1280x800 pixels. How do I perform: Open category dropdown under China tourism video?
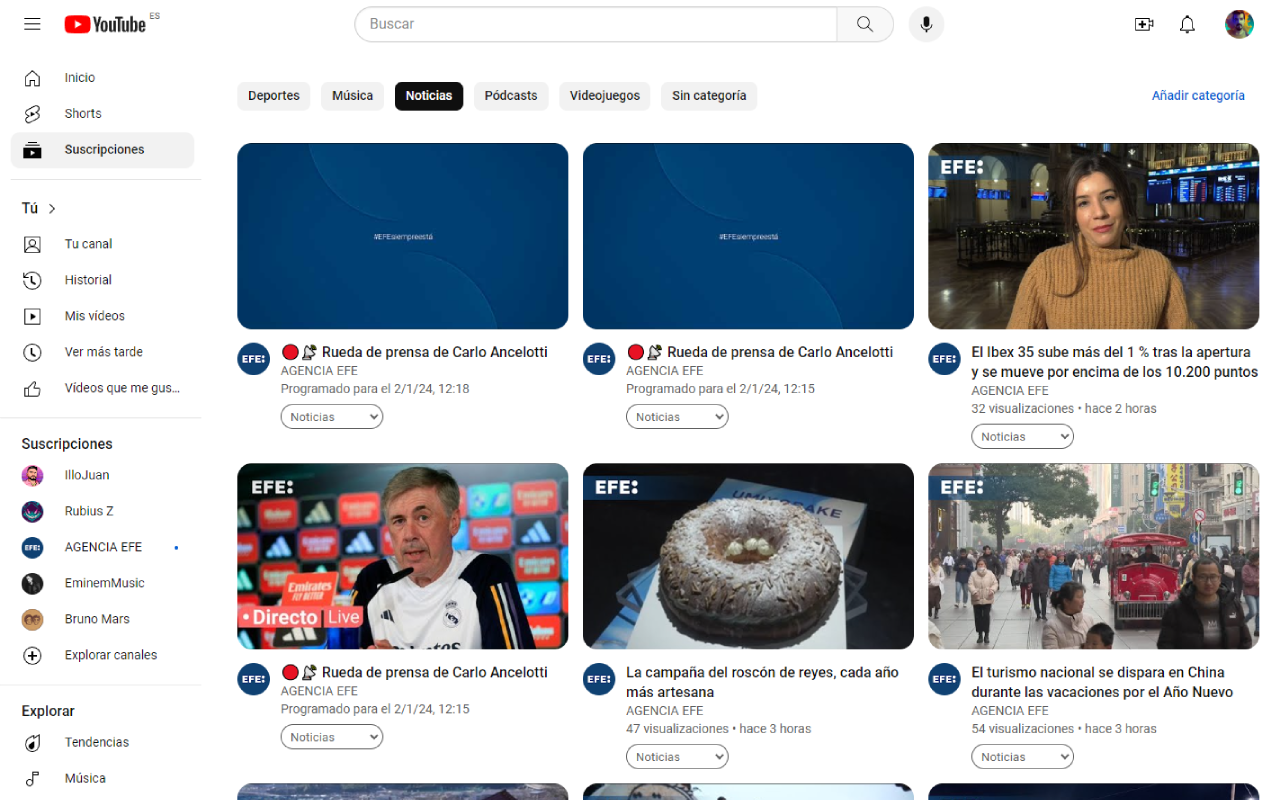1022,757
